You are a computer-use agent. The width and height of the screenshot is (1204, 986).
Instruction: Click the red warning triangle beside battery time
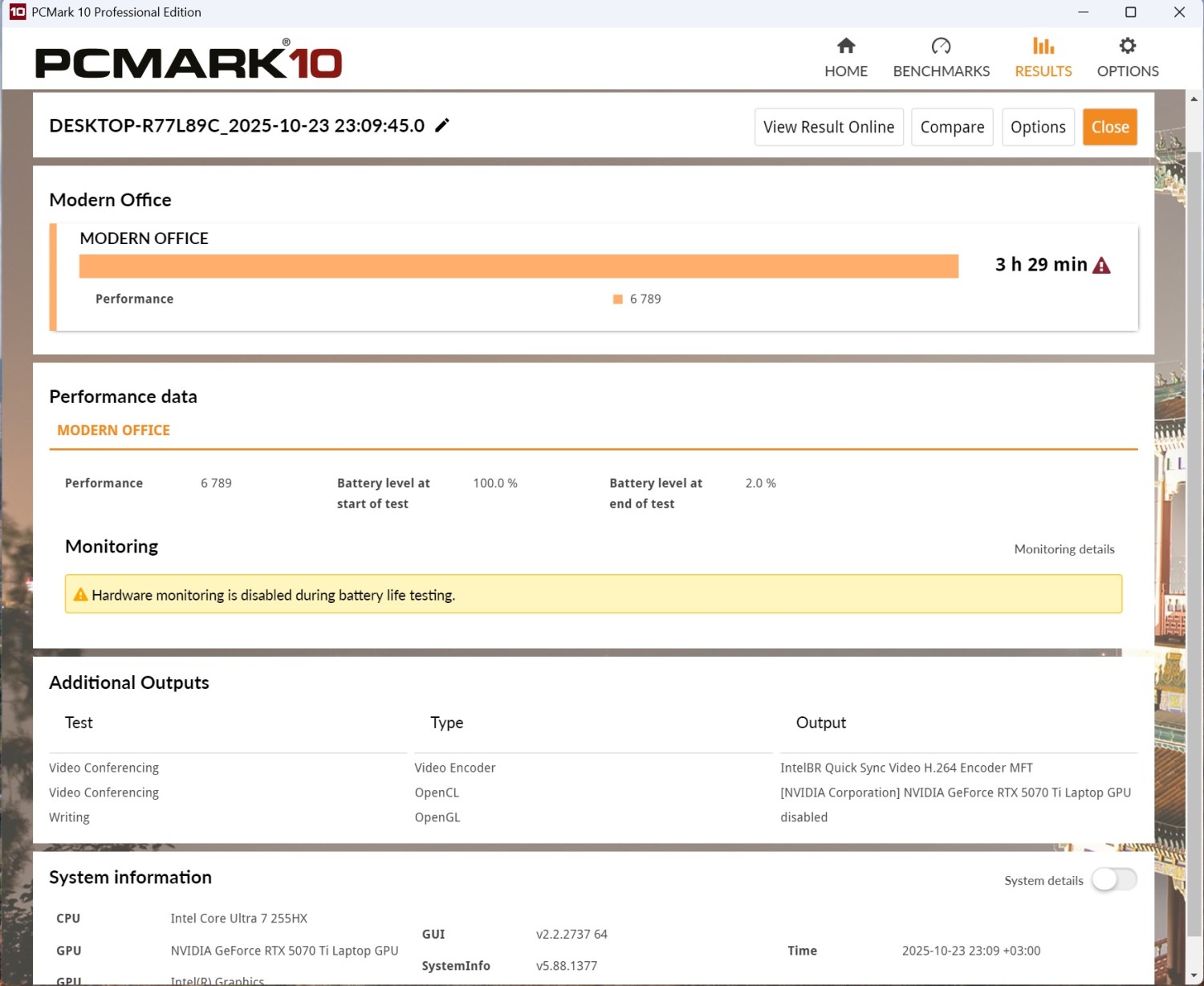1102,266
